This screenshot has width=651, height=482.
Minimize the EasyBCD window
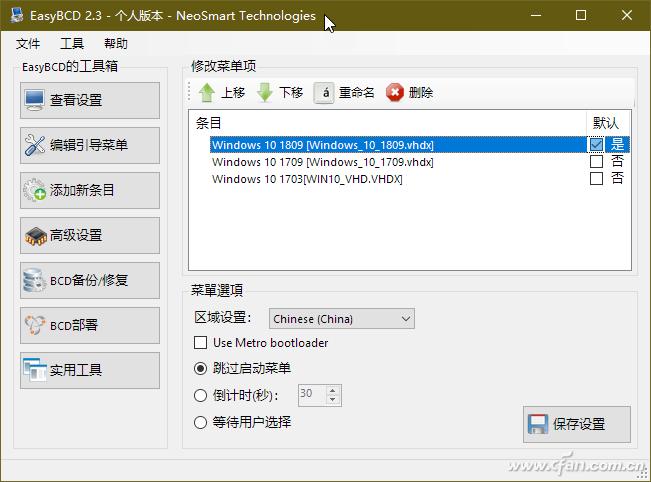pos(536,15)
